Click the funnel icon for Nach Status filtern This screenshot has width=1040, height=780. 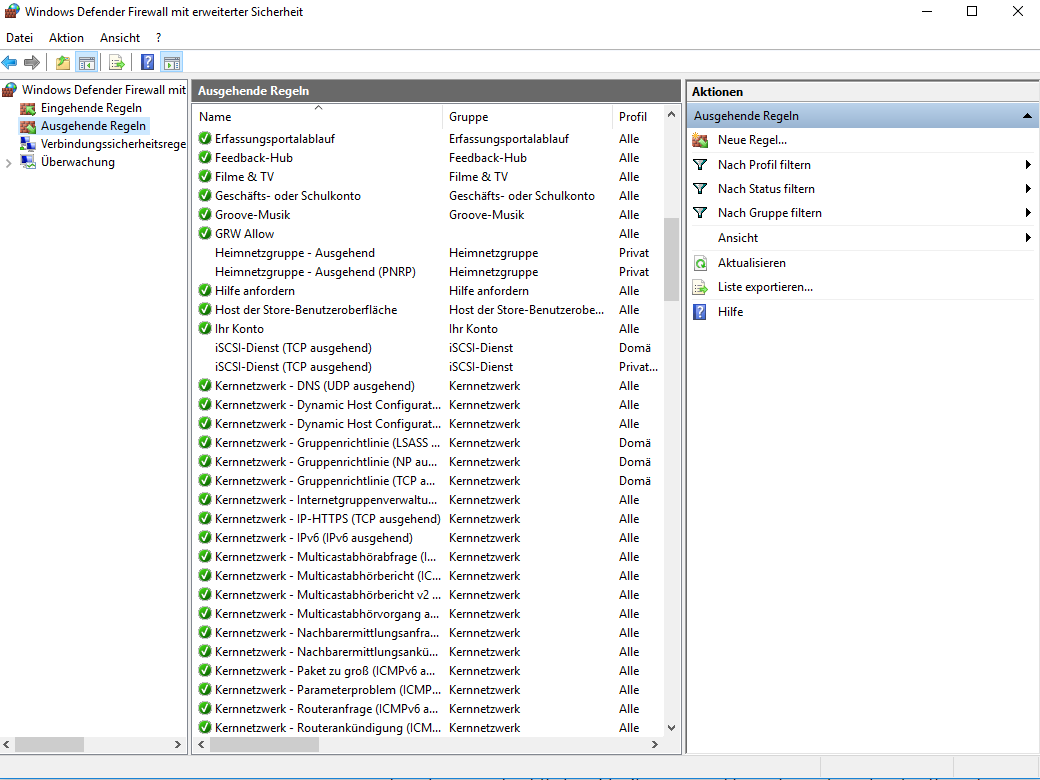pyautogui.click(x=700, y=188)
